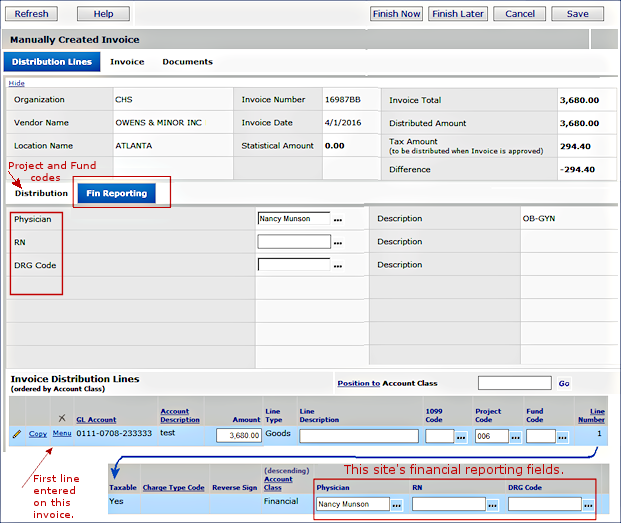Click the pencil edit icon on line 1
Image resolution: width=621 pixels, height=523 pixels.
(x=16, y=434)
